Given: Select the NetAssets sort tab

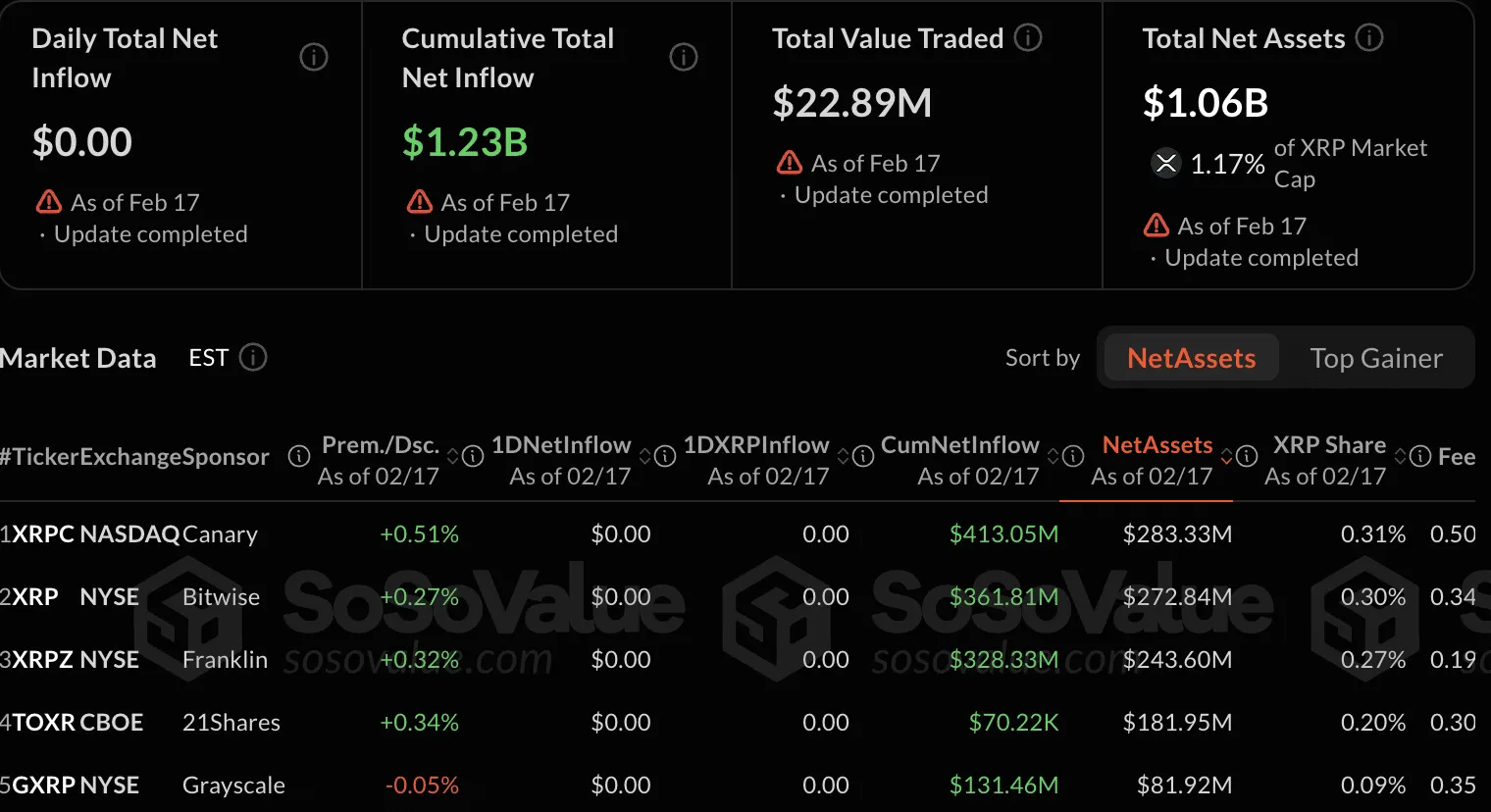Looking at the screenshot, I should click(1190, 358).
